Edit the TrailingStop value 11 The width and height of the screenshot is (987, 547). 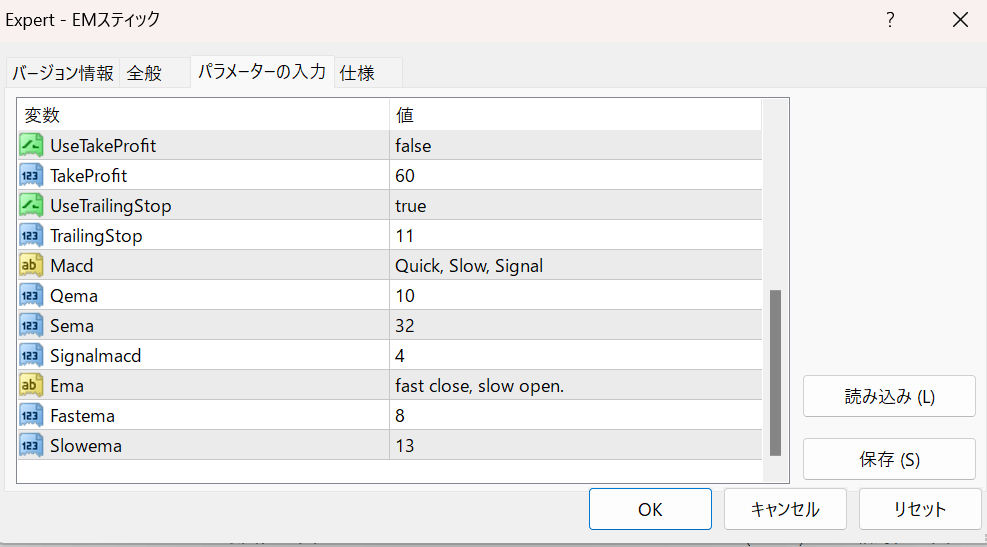575,235
